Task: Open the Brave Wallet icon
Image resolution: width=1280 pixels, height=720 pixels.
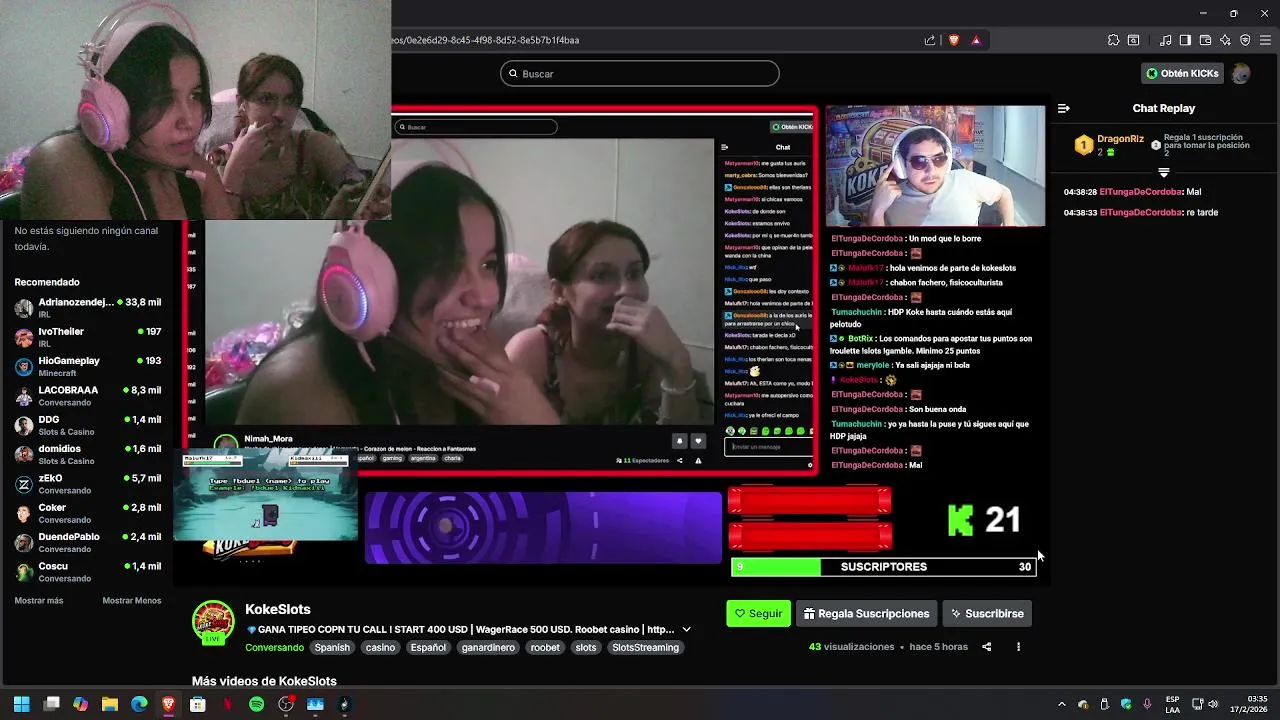Action: point(1205,40)
